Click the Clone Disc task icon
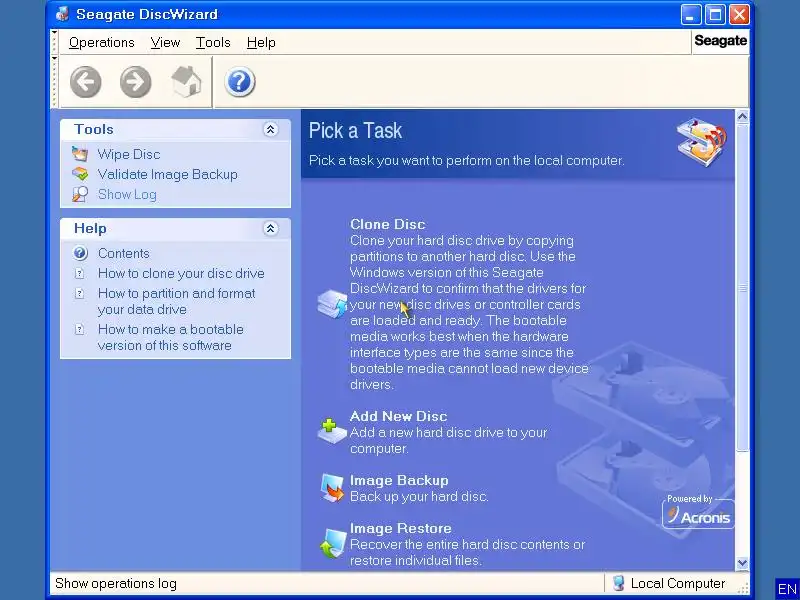 coord(332,304)
